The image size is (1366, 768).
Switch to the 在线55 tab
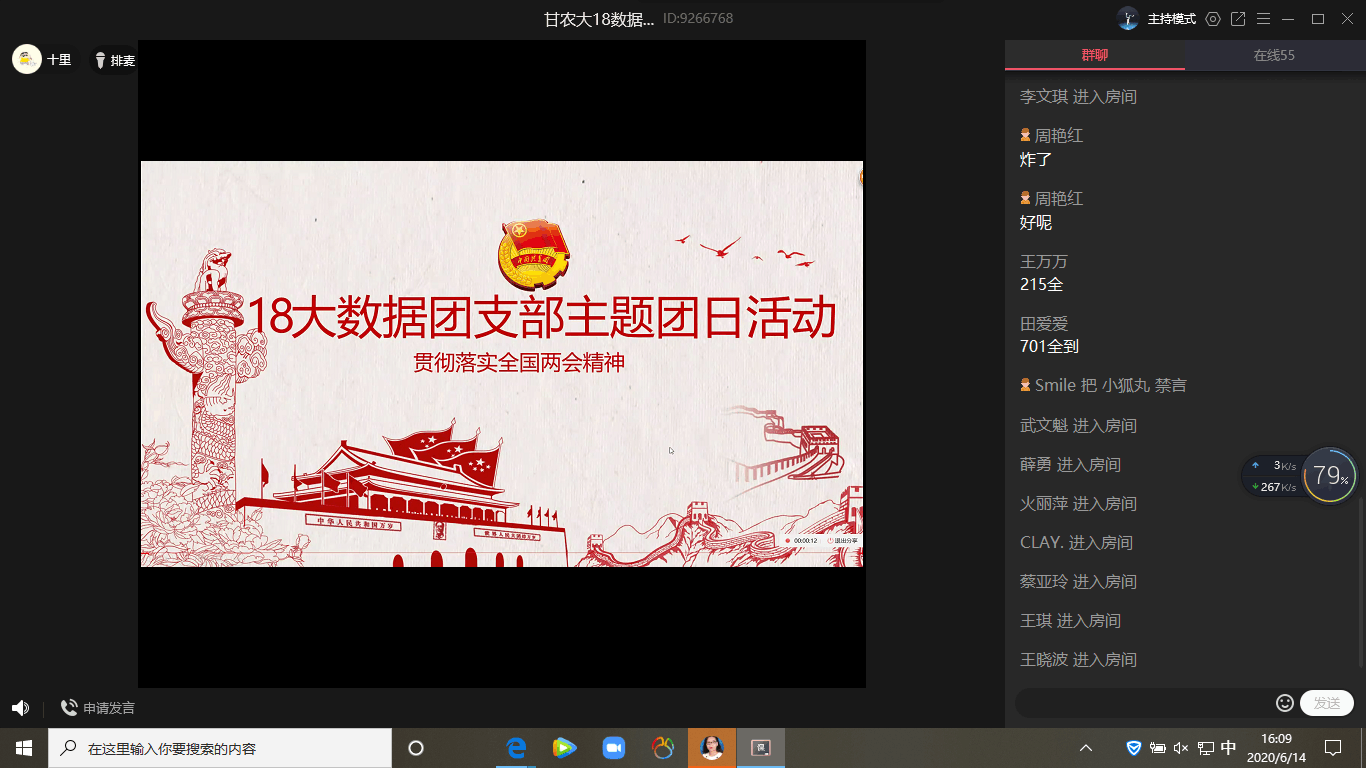coord(1274,55)
